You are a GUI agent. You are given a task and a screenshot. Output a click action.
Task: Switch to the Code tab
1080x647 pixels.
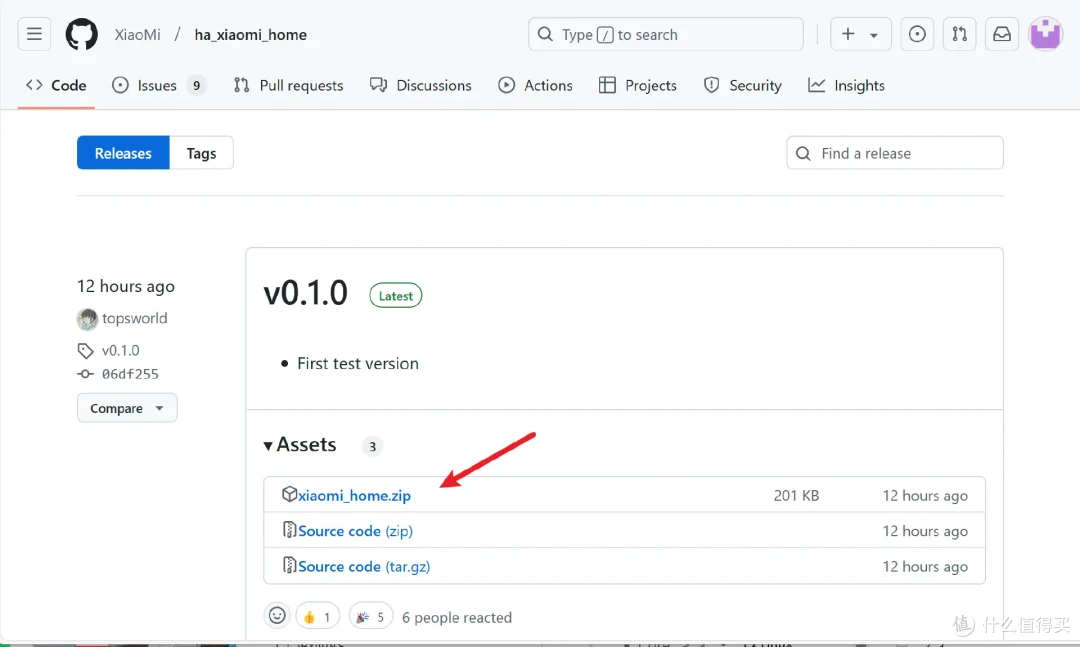(x=56, y=85)
